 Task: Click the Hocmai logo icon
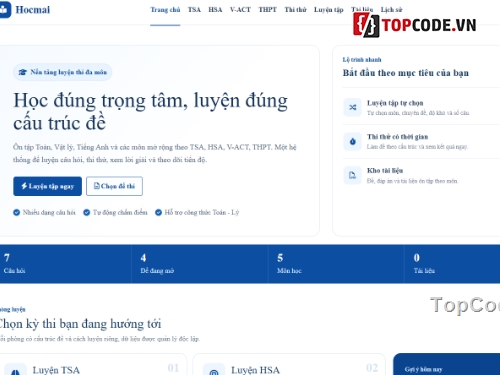click(x=5, y=10)
